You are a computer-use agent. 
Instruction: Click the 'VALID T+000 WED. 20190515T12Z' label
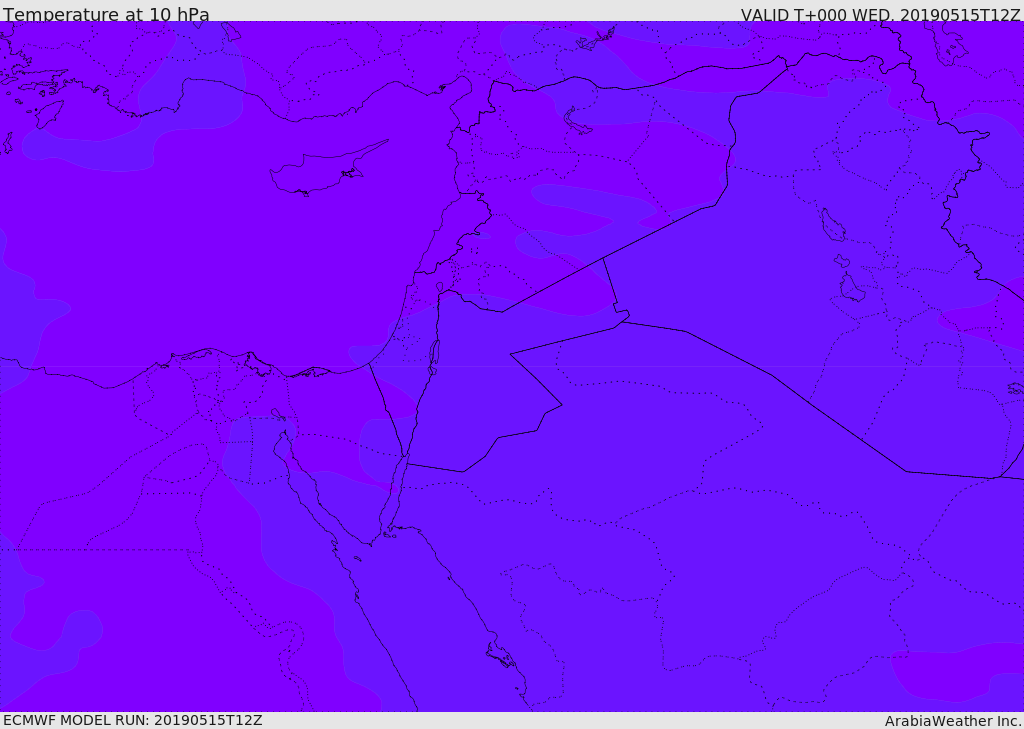click(880, 15)
